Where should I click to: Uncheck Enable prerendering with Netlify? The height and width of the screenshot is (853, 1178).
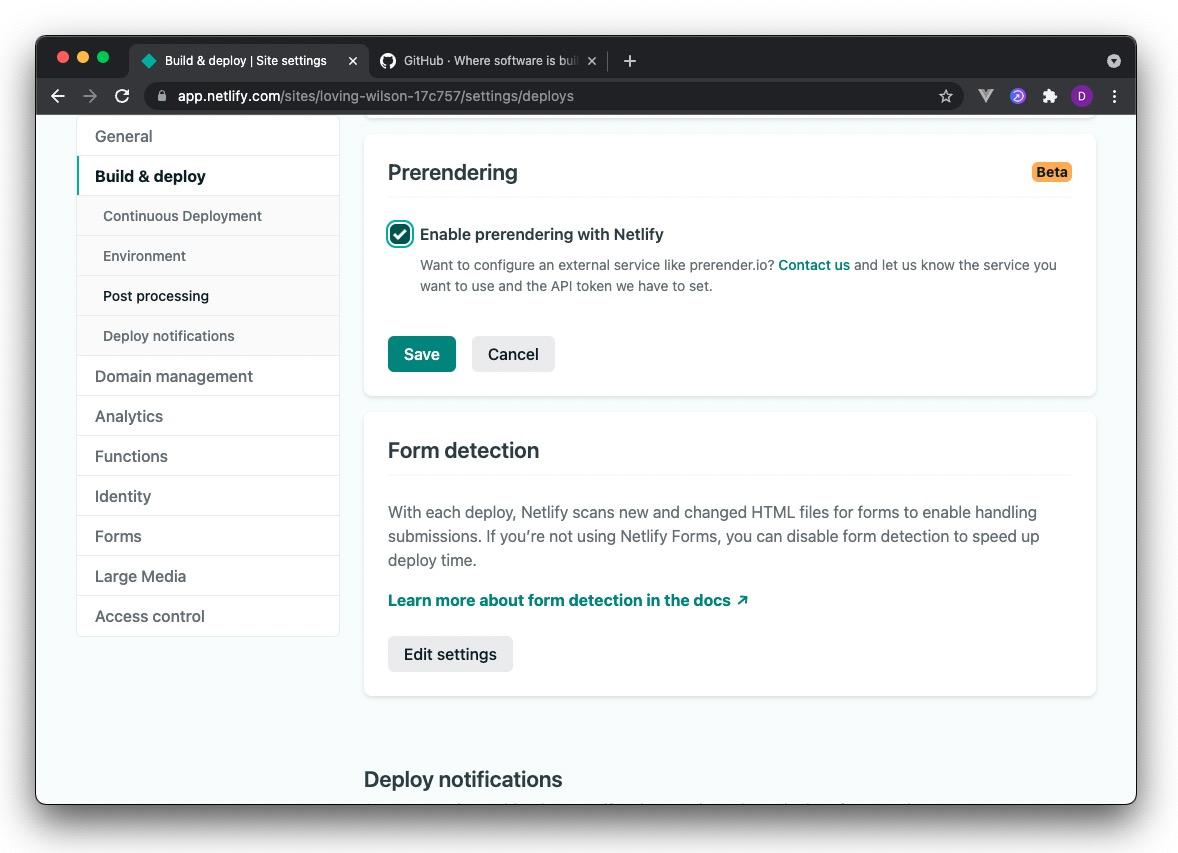400,234
